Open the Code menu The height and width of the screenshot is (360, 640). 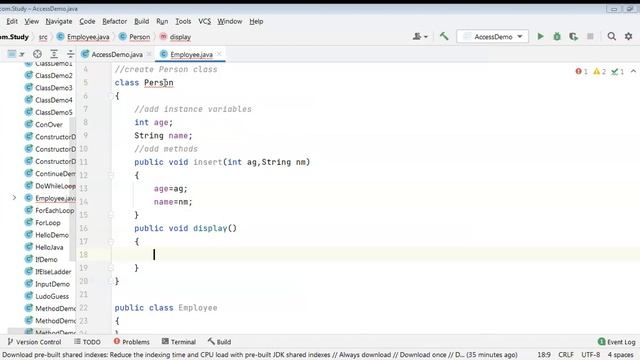(87, 21)
